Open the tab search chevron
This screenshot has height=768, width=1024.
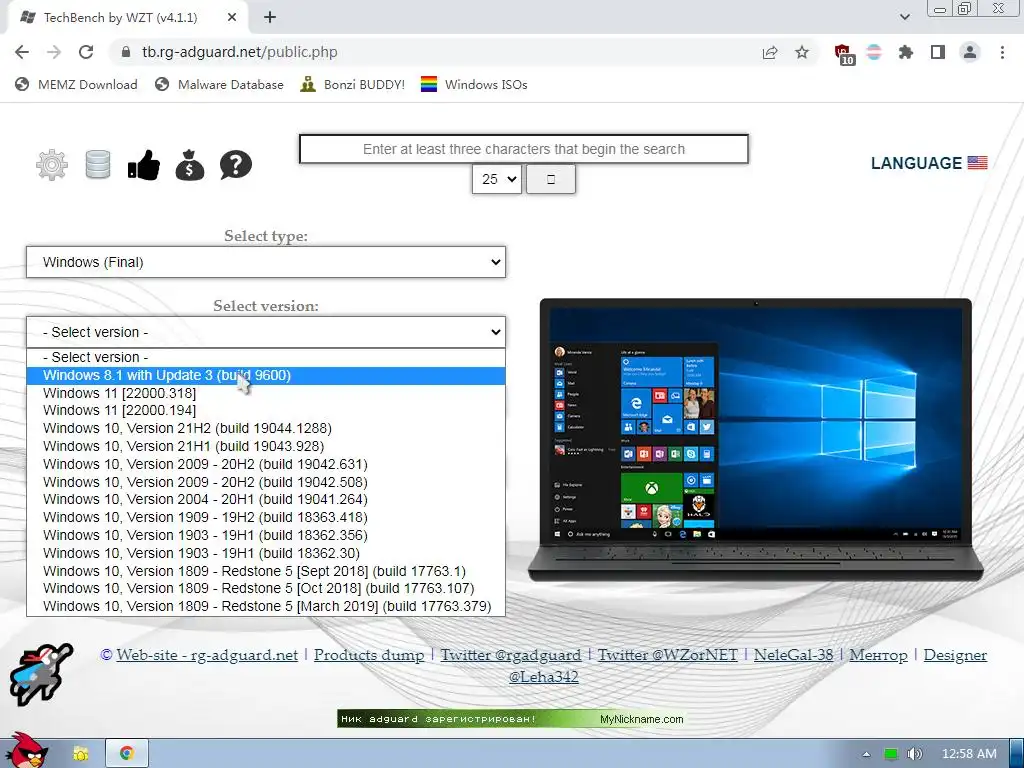(x=905, y=18)
